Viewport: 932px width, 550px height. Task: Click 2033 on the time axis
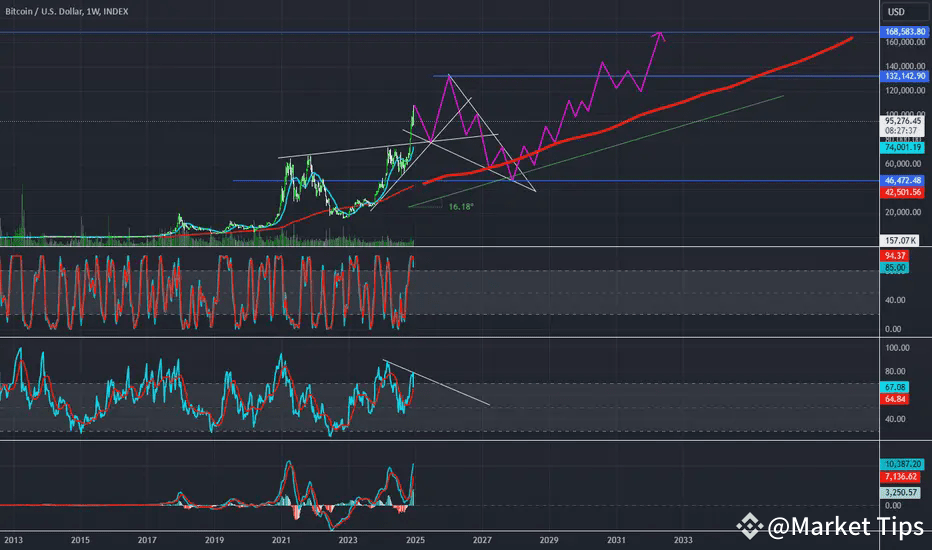pyautogui.click(x=683, y=540)
